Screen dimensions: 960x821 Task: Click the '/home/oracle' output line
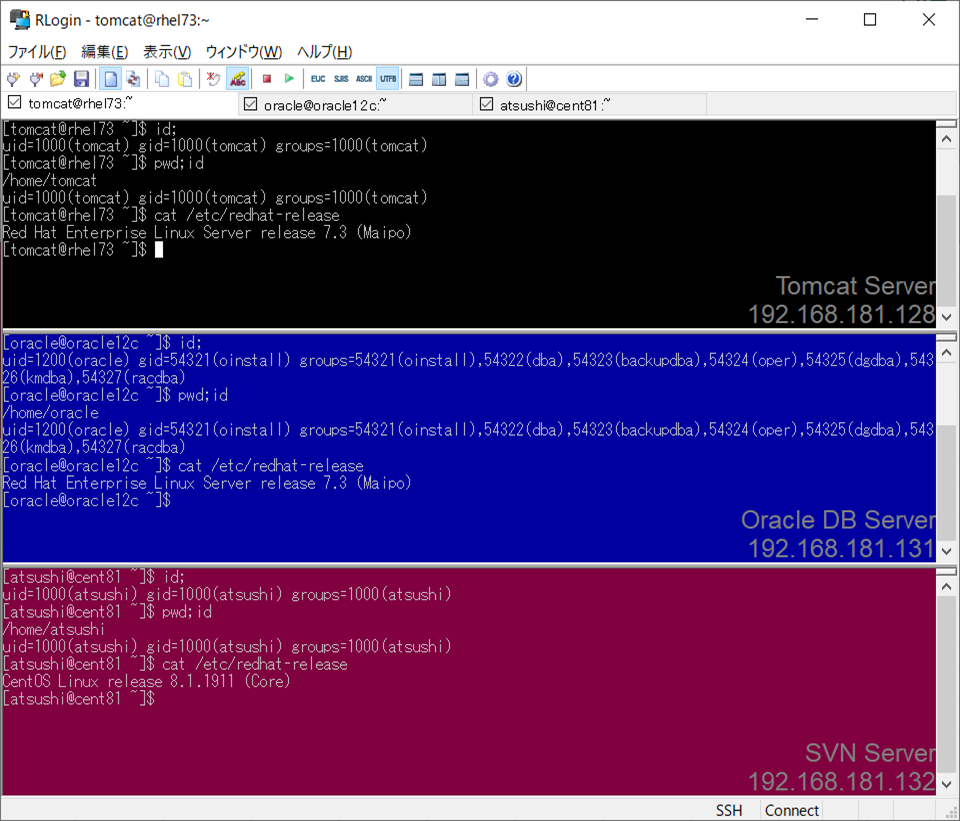pos(51,413)
